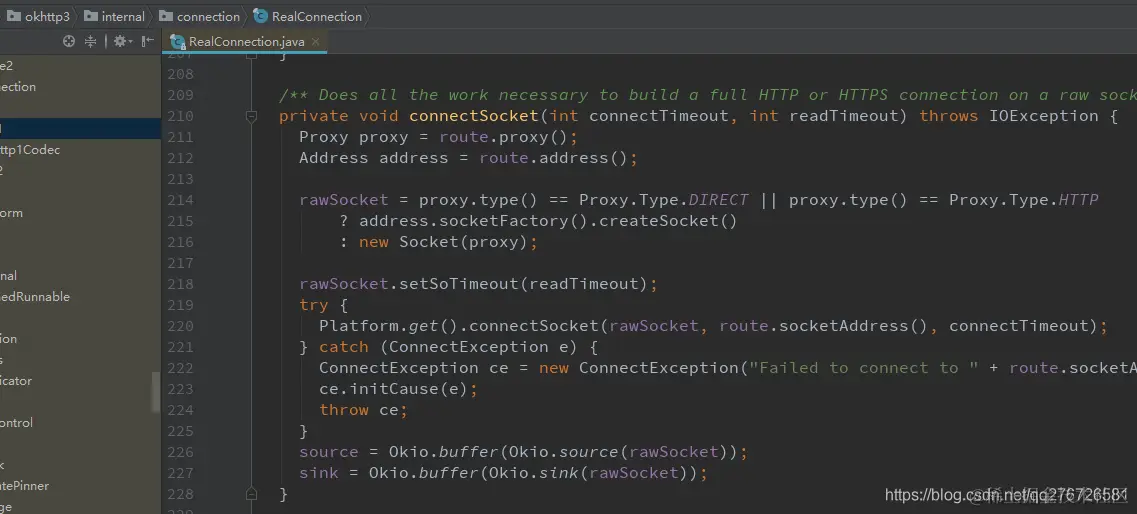Click 'throw ce' on line 224
Screen dimensions: 1137x514
[x=359, y=410]
